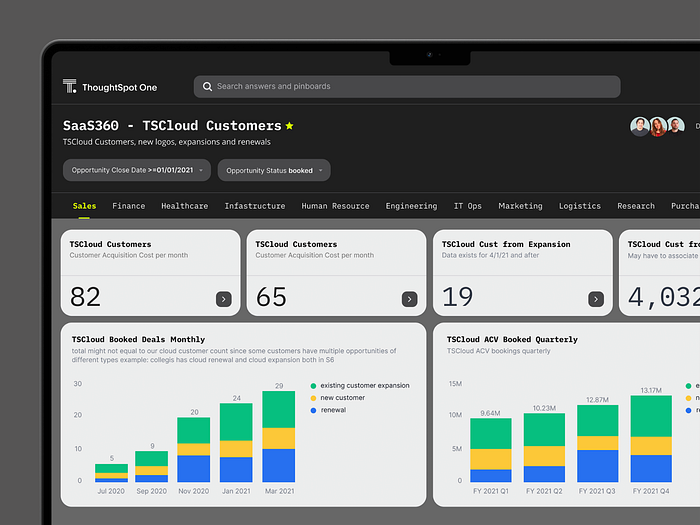Click the FY 2021 Q2 bar
700x525 pixels.
(x=544, y=447)
